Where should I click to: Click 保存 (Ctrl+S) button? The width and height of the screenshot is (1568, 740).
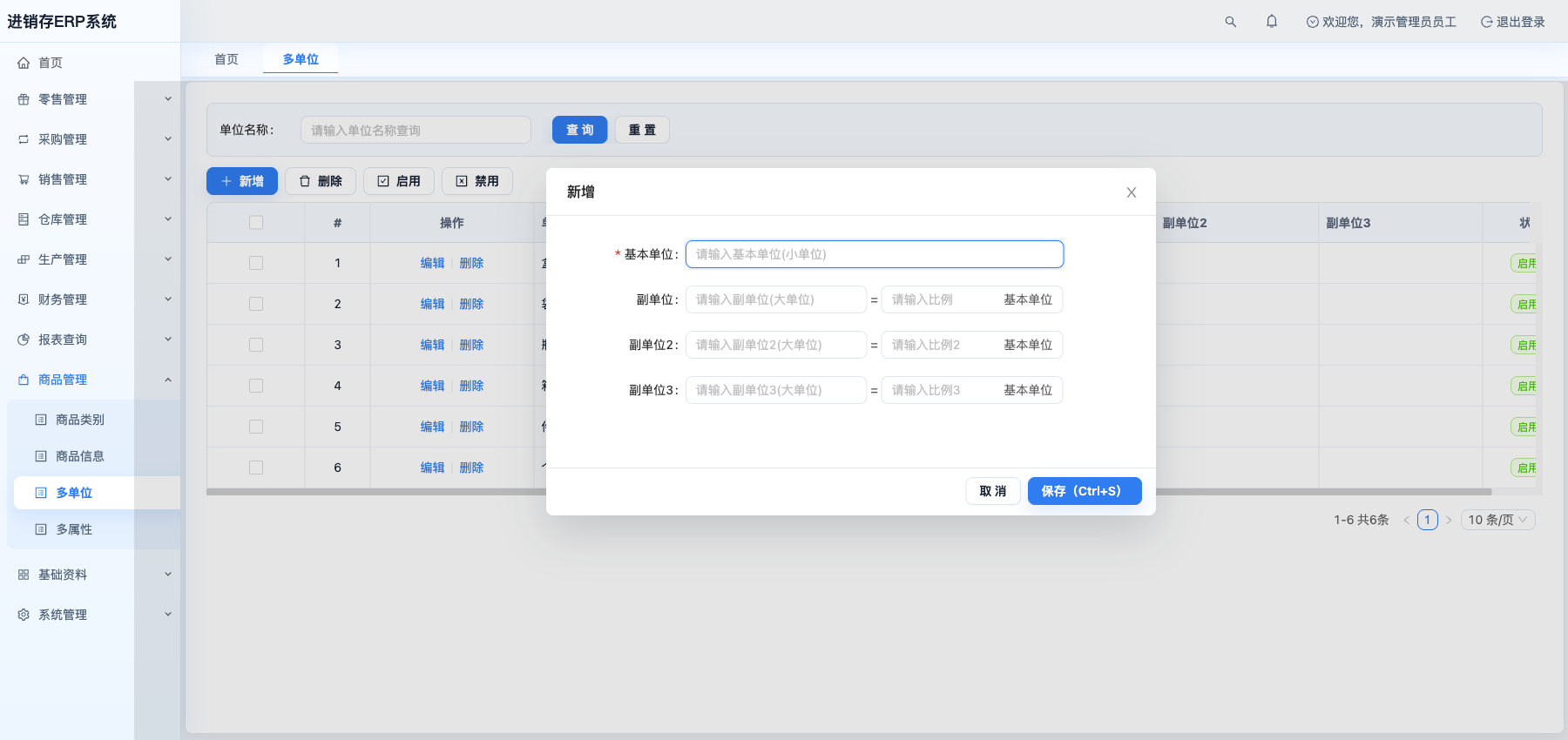point(1085,491)
